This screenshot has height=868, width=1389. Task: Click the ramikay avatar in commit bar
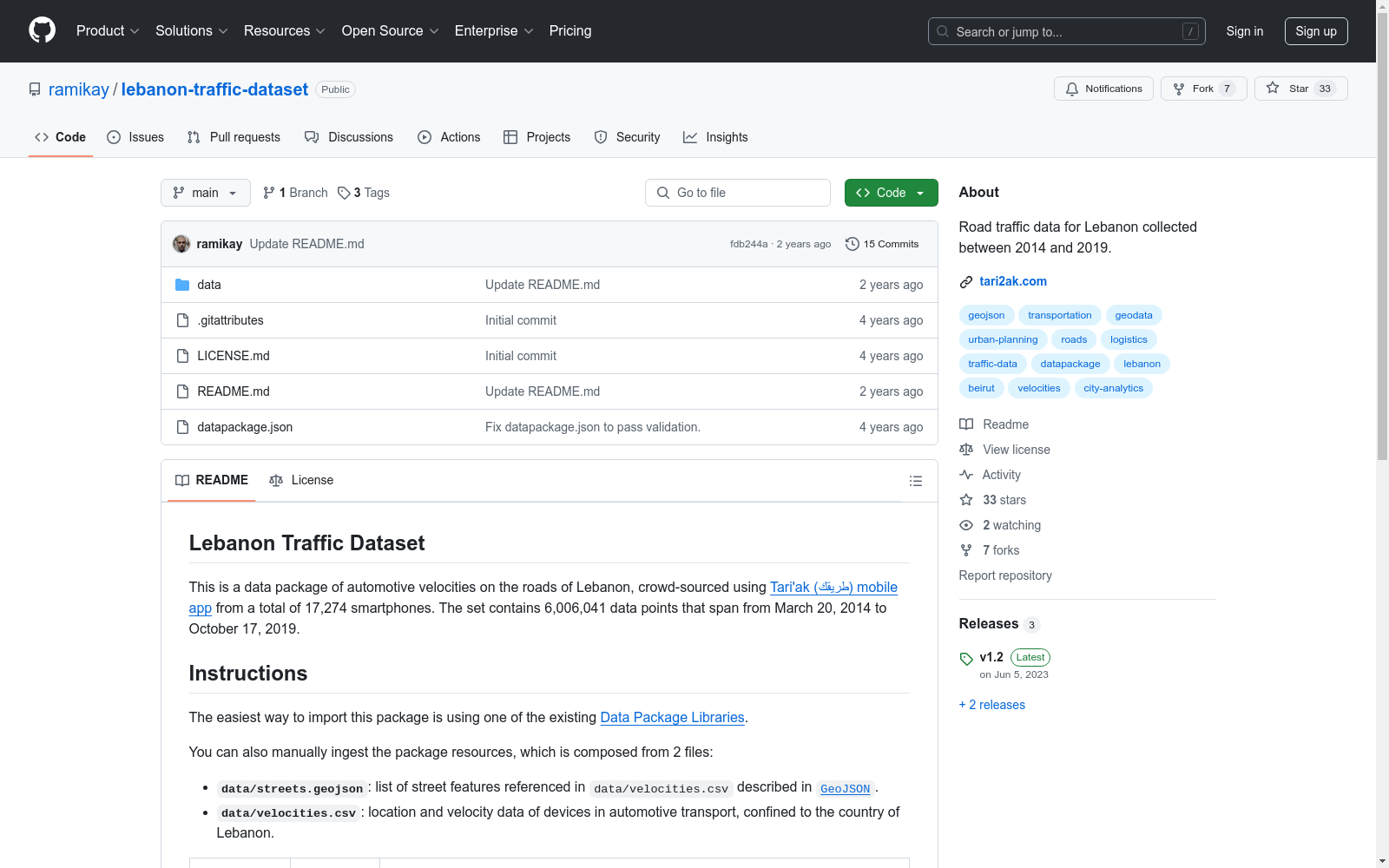coord(181,244)
